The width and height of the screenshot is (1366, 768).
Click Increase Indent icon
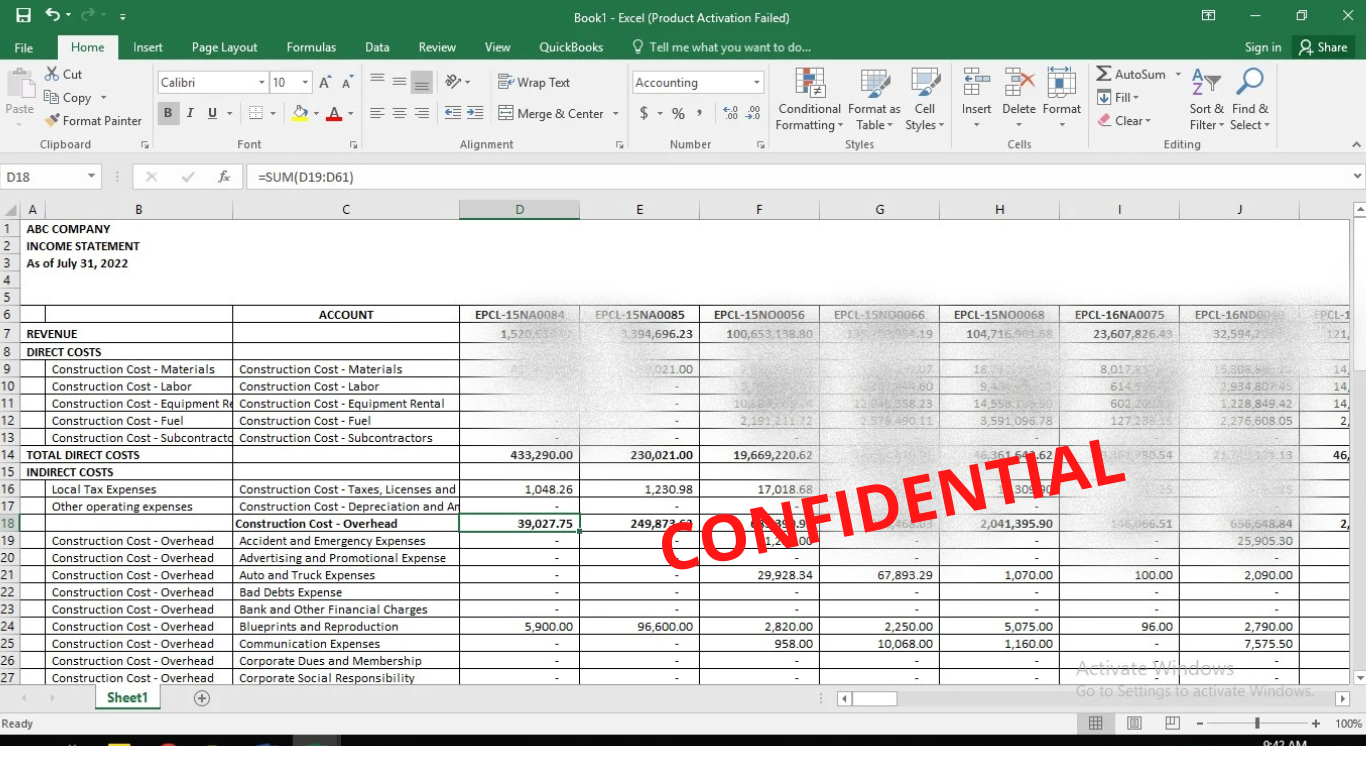475,113
